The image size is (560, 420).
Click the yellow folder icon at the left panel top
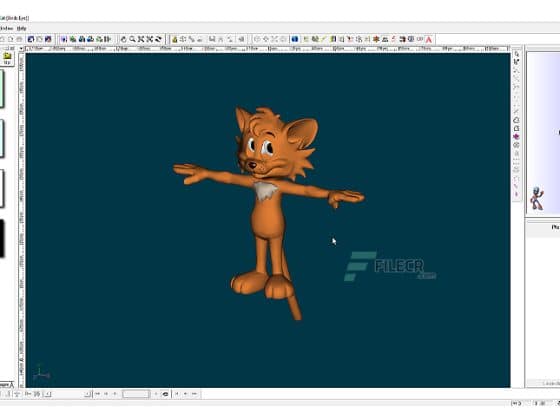7,56
